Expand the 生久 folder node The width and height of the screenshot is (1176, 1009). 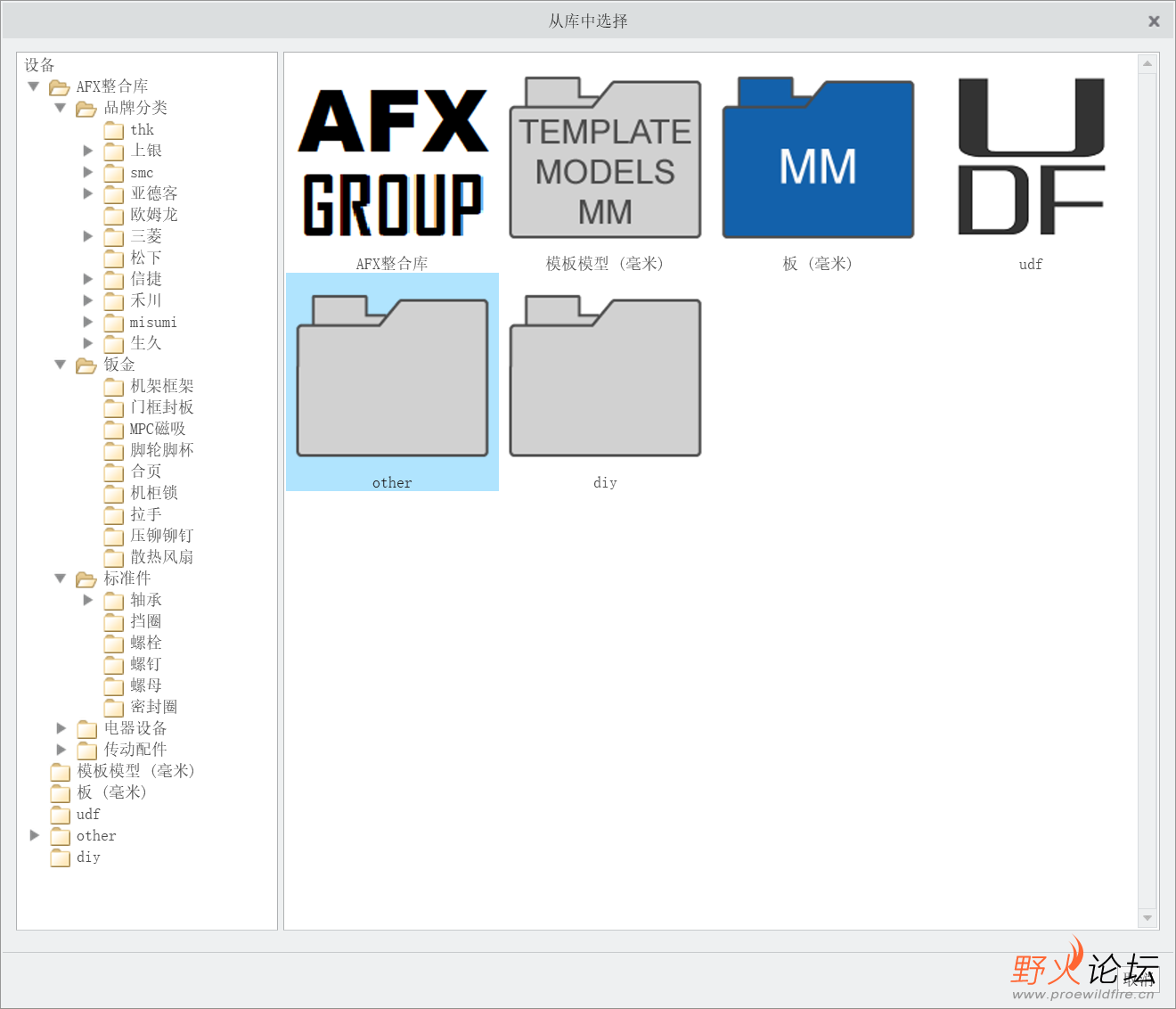coord(87,343)
